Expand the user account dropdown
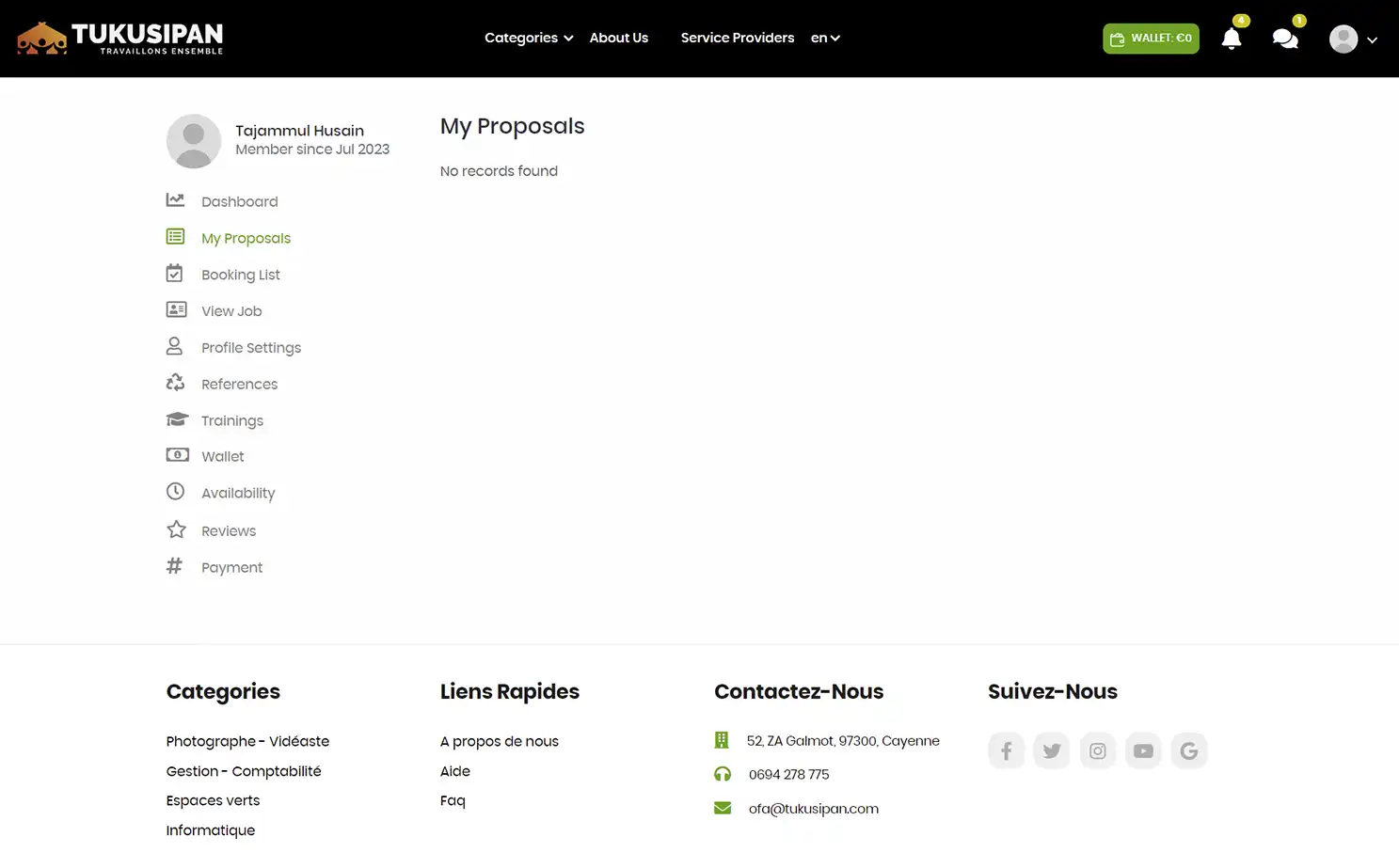The width and height of the screenshot is (1399, 868). coord(1352,39)
